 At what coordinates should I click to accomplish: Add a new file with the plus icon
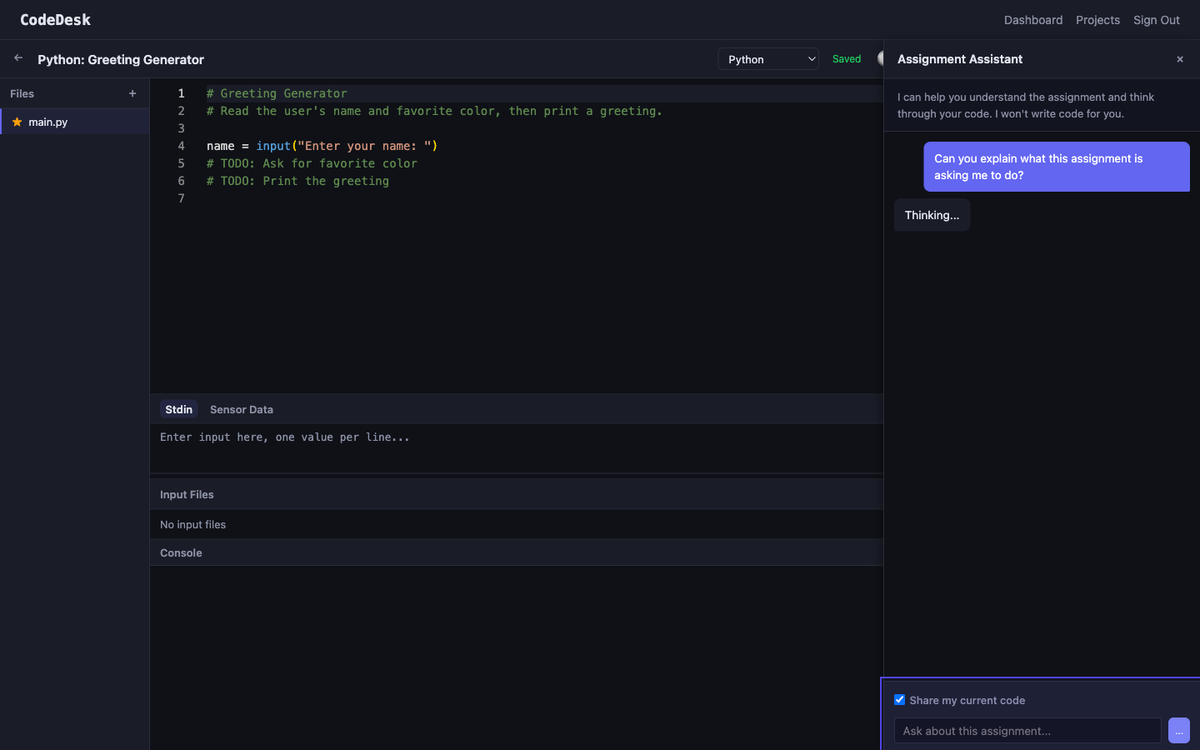coord(132,94)
